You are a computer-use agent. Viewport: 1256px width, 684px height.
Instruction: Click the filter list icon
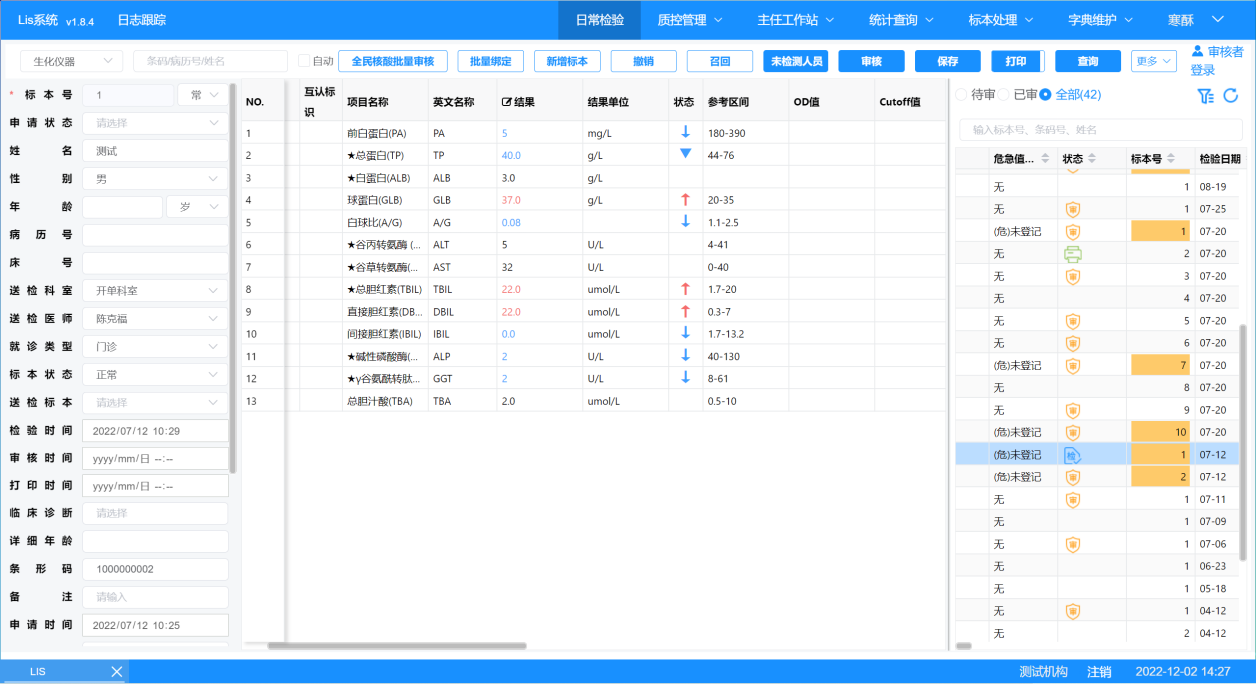pos(1205,96)
